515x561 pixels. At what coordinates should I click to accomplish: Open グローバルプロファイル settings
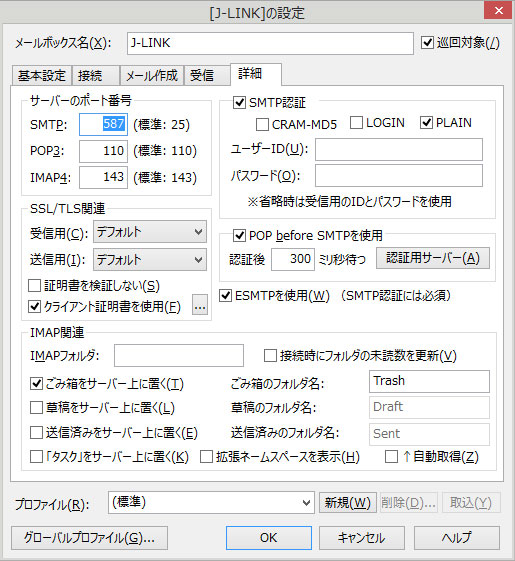(89, 538)
